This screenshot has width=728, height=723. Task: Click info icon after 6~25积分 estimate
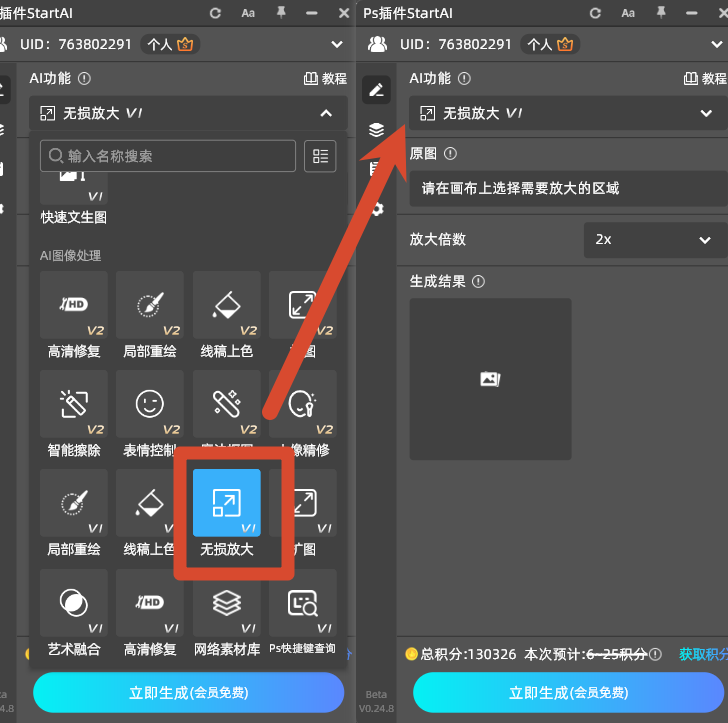point(655,654)
